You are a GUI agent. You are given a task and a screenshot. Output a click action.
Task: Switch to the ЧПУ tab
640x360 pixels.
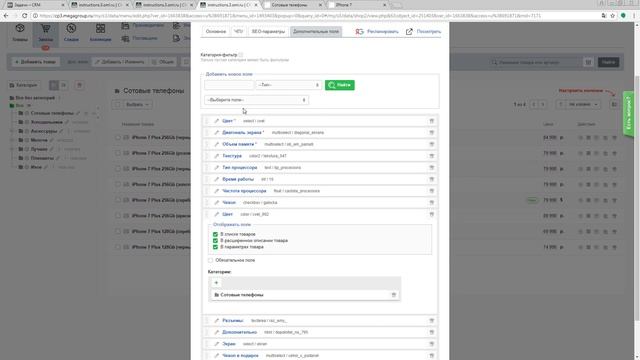tap(238, 31)
